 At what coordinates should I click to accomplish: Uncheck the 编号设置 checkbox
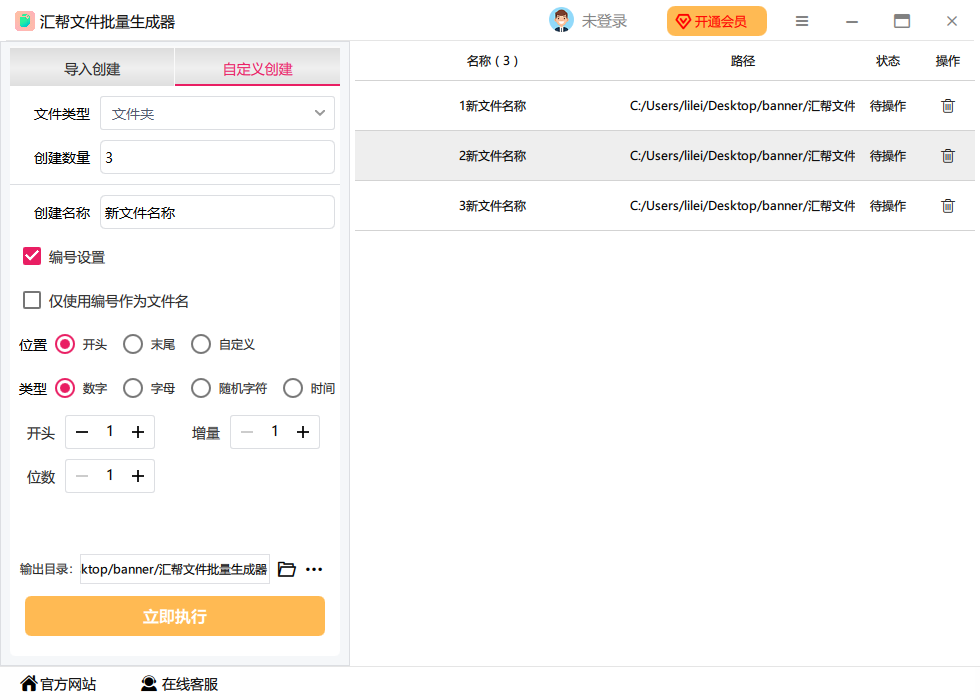(x=32, y=257)
